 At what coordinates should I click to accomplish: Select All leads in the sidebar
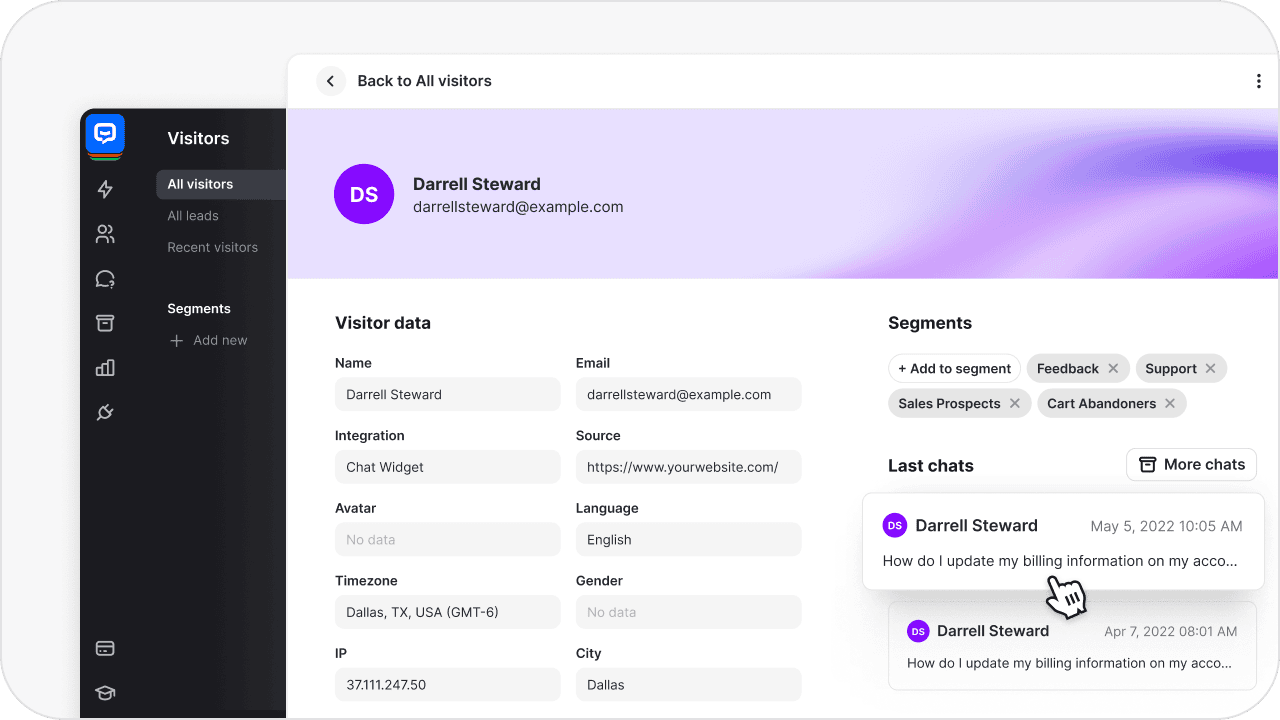point(192,215)
